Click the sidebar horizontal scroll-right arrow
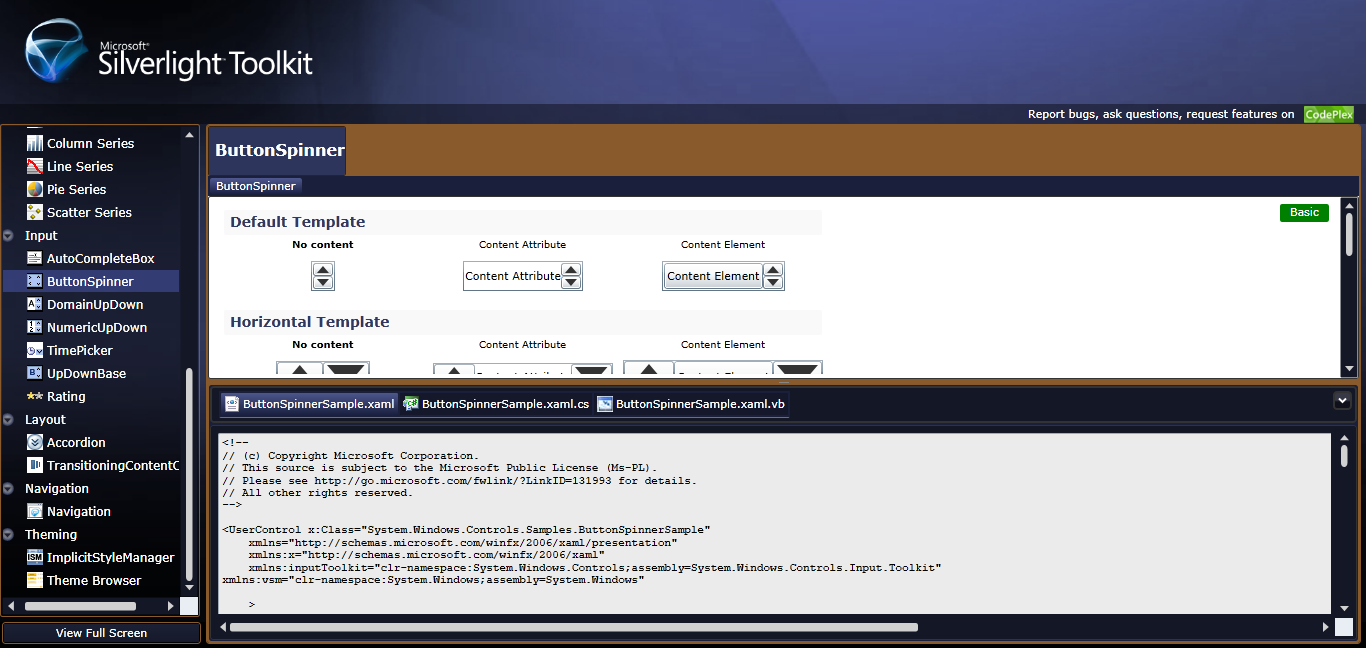 click(170, 606)
